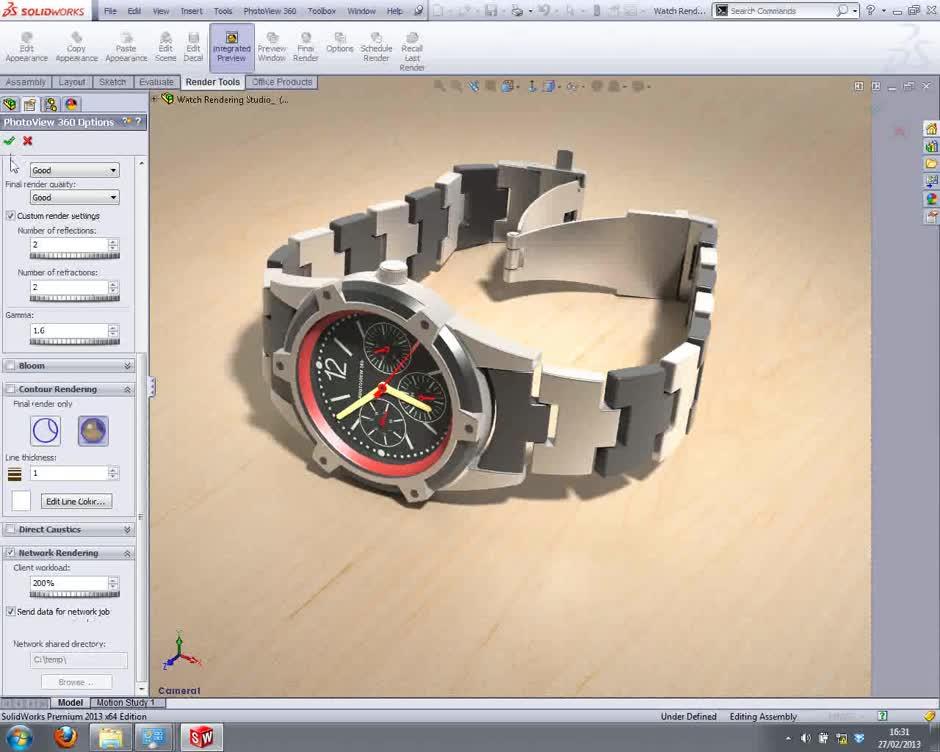
Task: Expand the Bloom section
Action: click(x=127, y=366)
